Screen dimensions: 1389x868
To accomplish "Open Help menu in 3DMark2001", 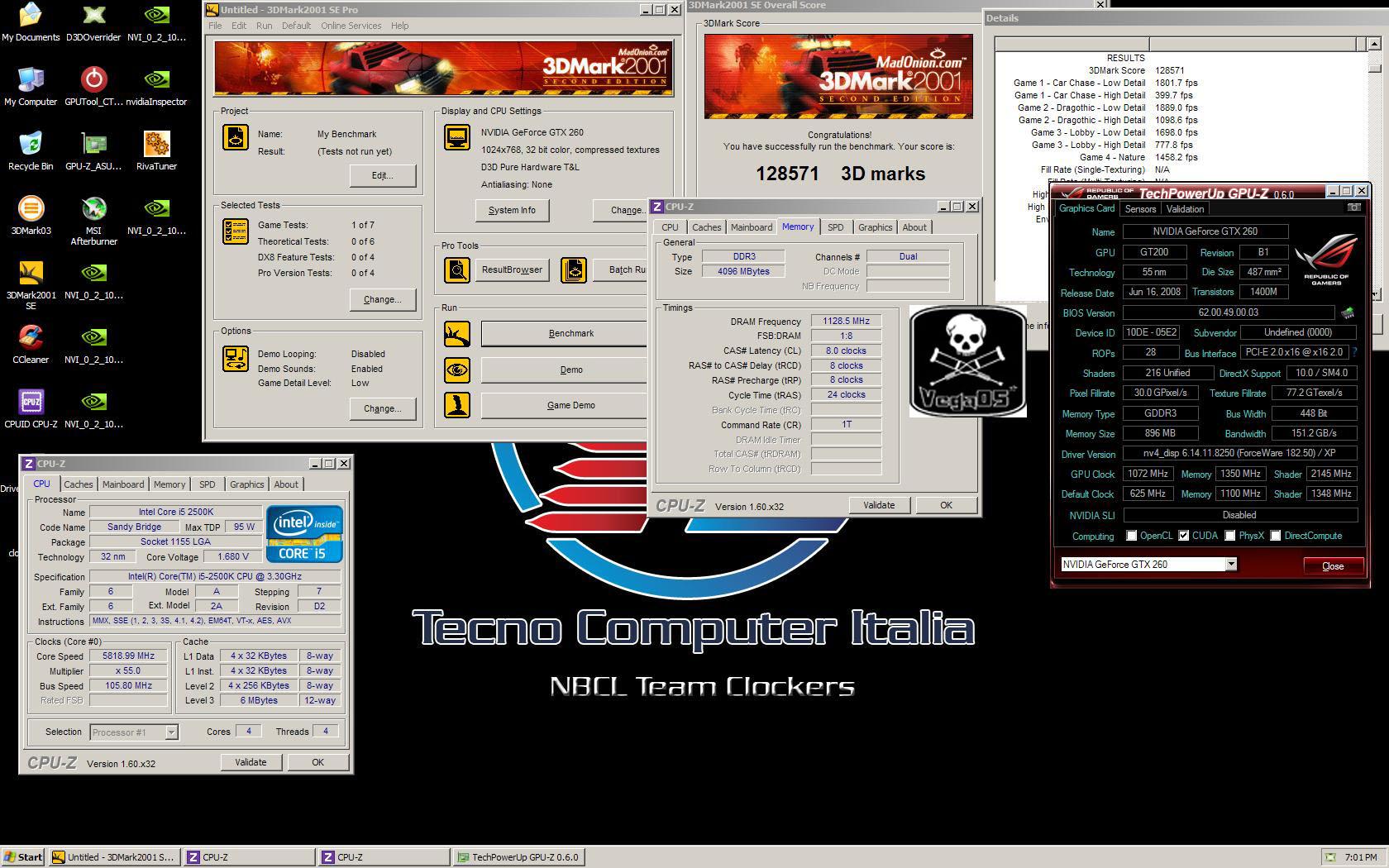I will coord(399,26).
